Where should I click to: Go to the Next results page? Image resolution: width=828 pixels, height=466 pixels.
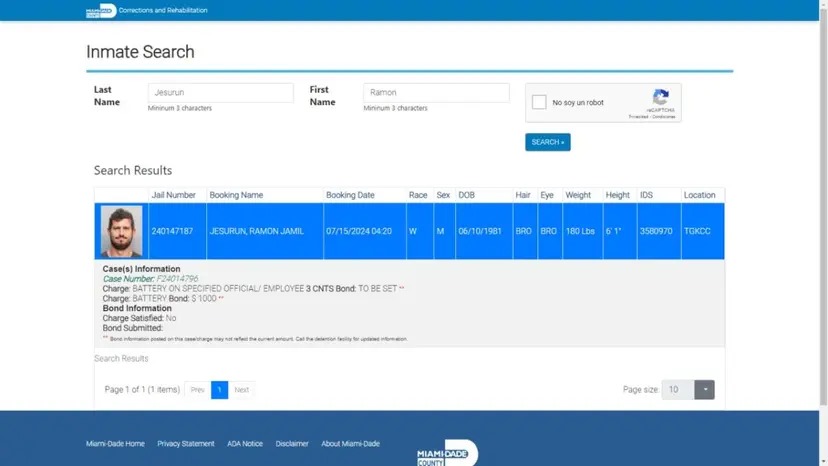pos(241,390)
